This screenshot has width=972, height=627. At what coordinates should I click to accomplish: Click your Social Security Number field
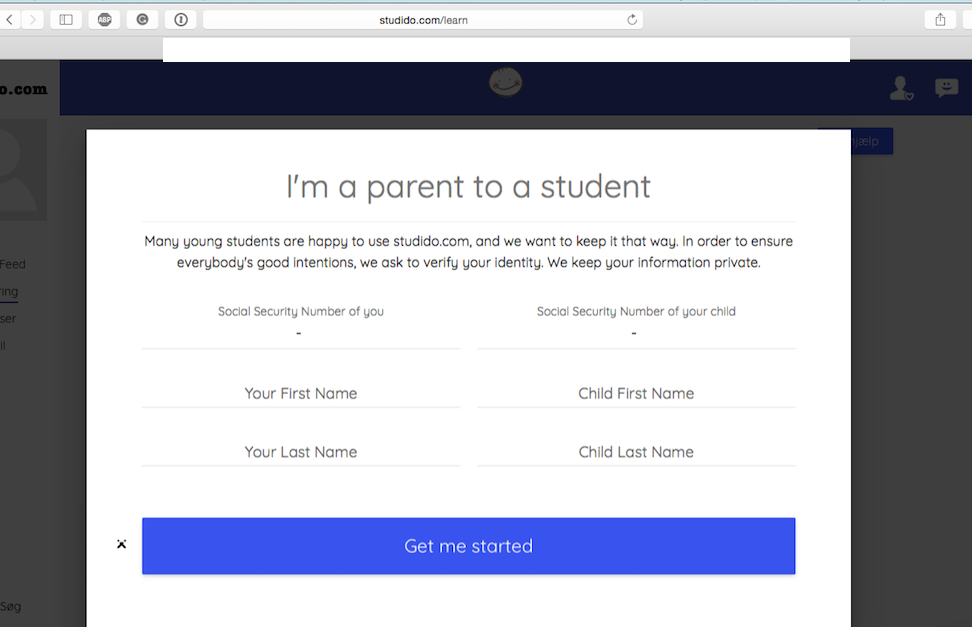pos(301,334)
